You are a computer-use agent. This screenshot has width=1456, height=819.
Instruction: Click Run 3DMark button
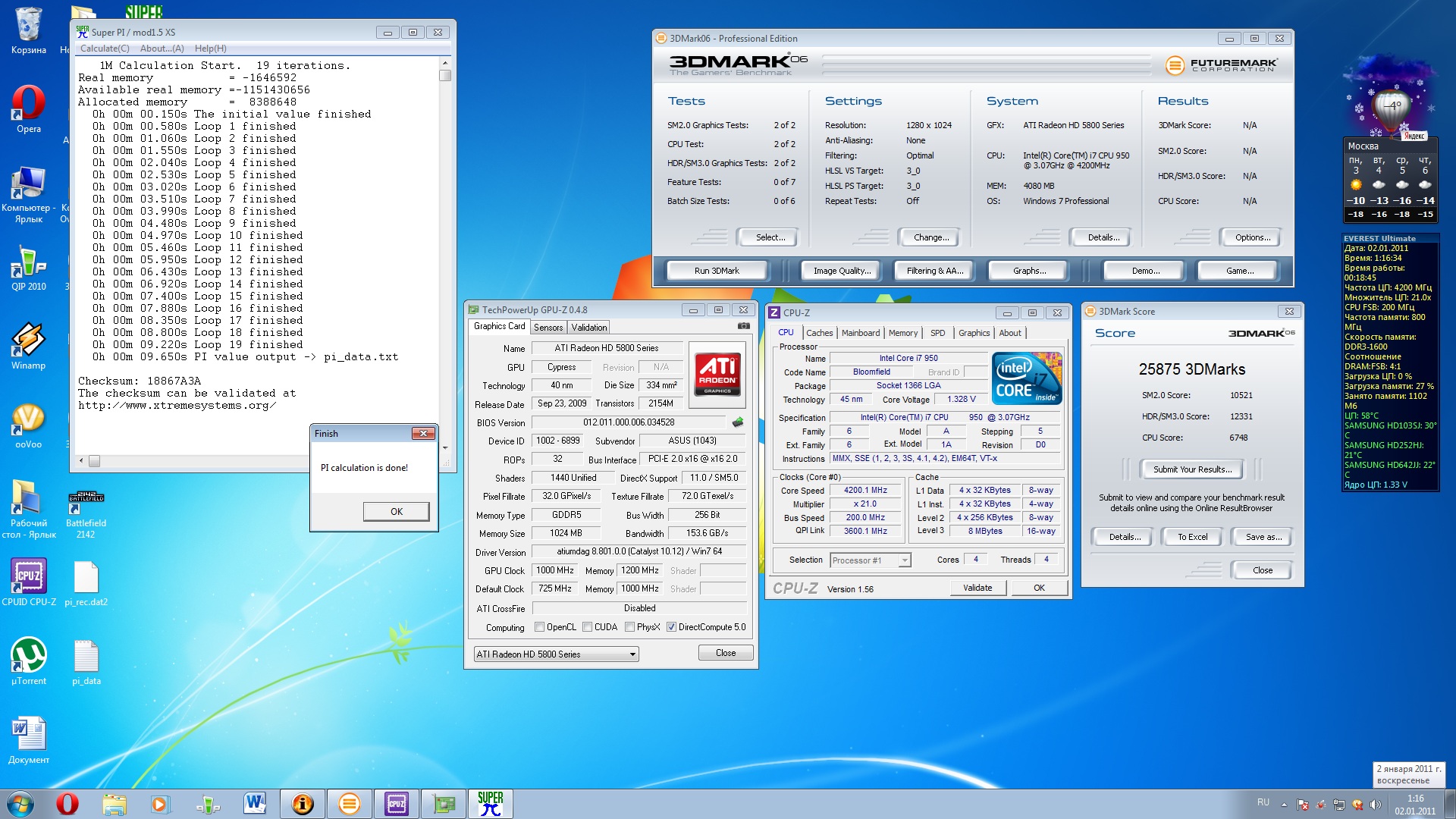coord(717,271)
